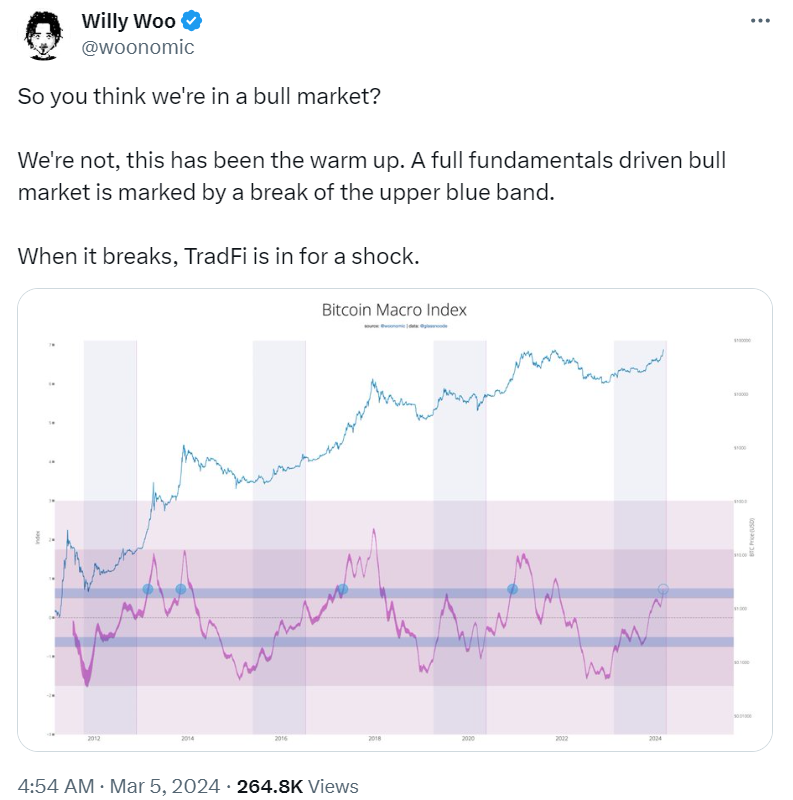793x800 pixels.
Task: Click the 2012 label on chart axis
Action: pos(93,739)
